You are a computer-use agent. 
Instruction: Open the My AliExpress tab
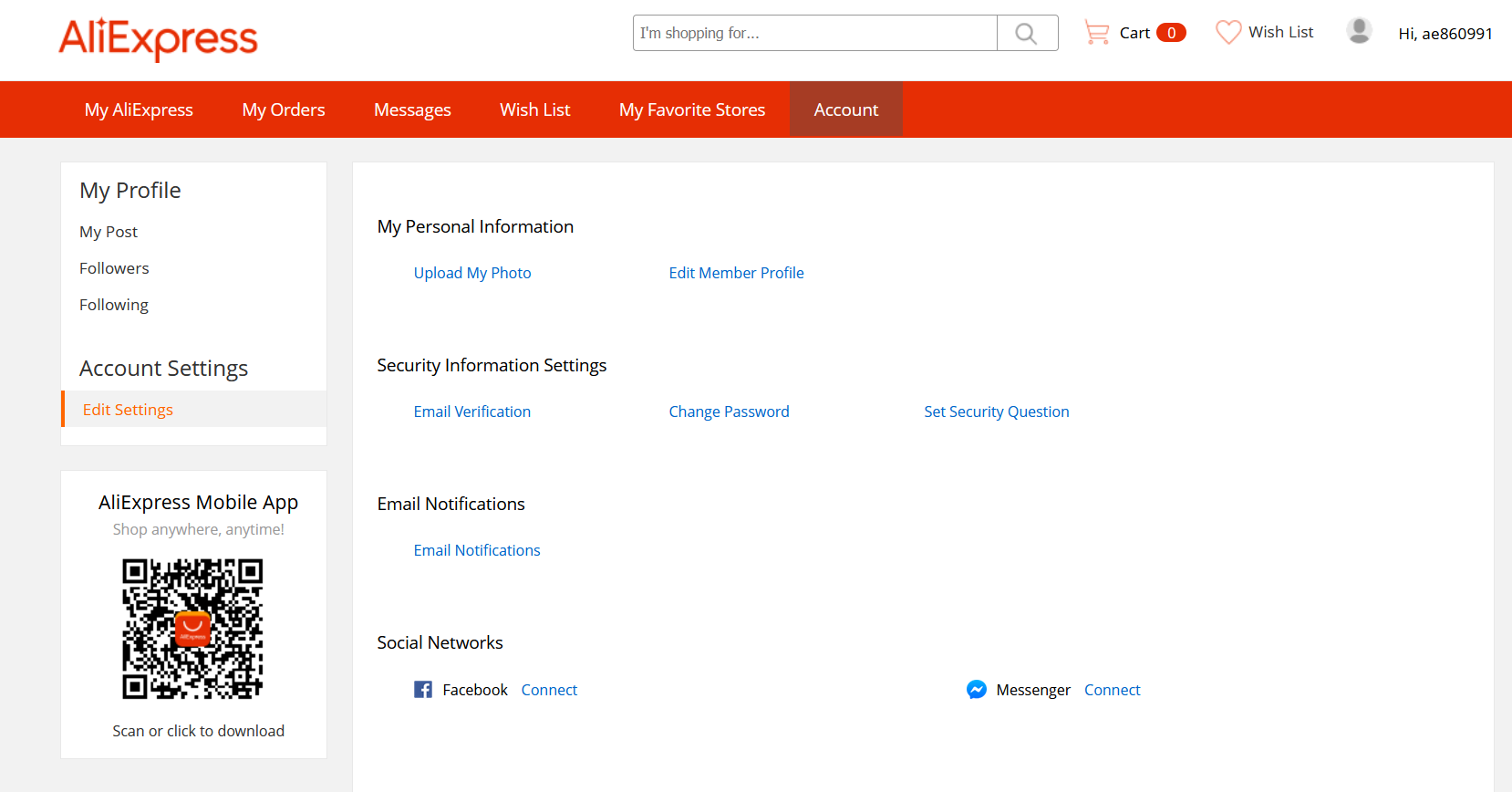139,109
